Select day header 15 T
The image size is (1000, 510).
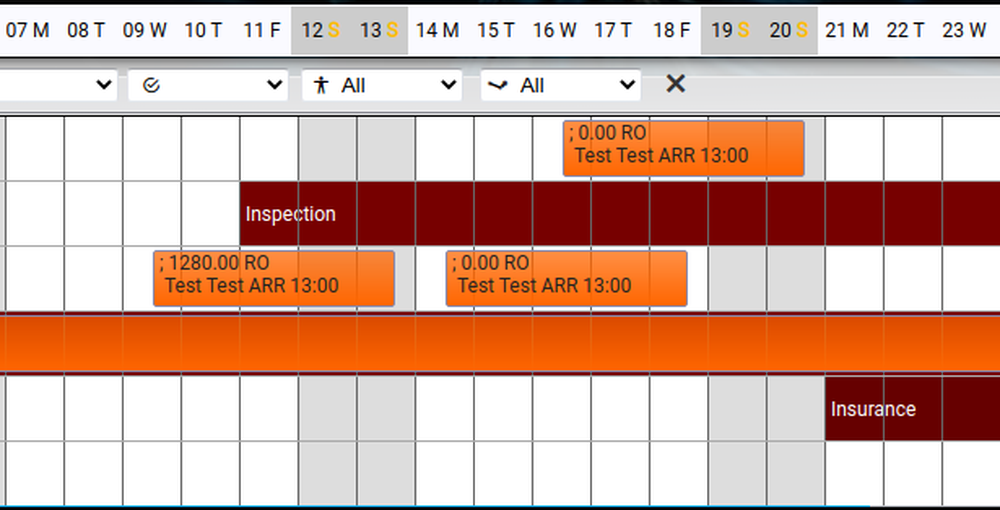coord(496,30)
